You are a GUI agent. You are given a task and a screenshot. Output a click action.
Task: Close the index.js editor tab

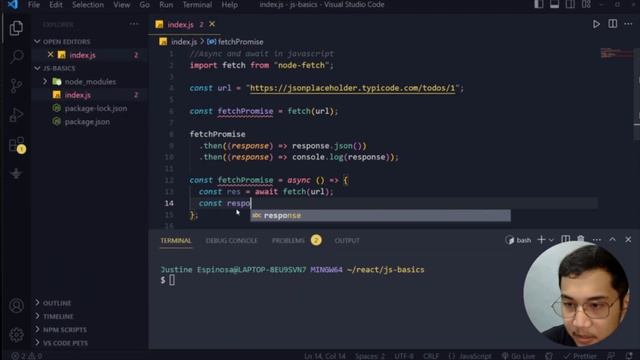tap(212, 24)
